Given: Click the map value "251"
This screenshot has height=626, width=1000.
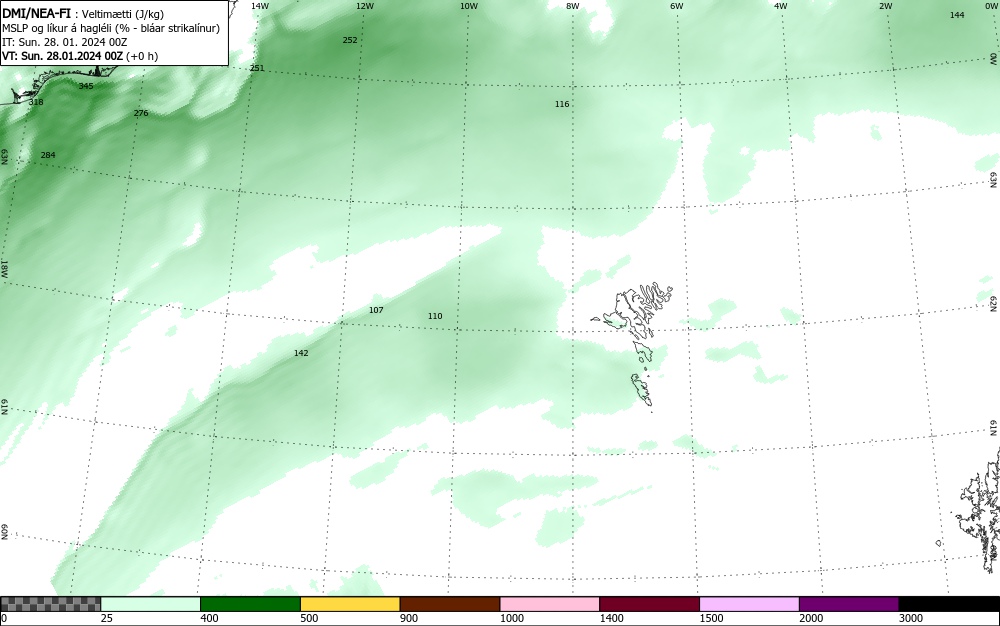Looking at the screenshot, I should coord(256,68).
